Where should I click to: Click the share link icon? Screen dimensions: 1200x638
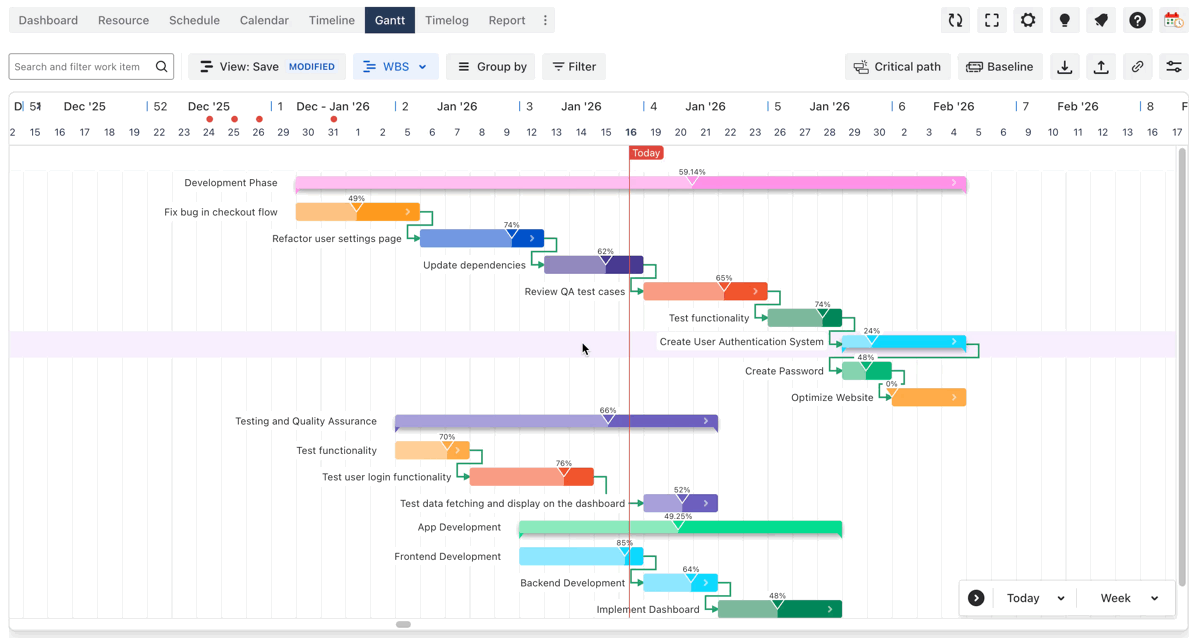[1137, 67]
